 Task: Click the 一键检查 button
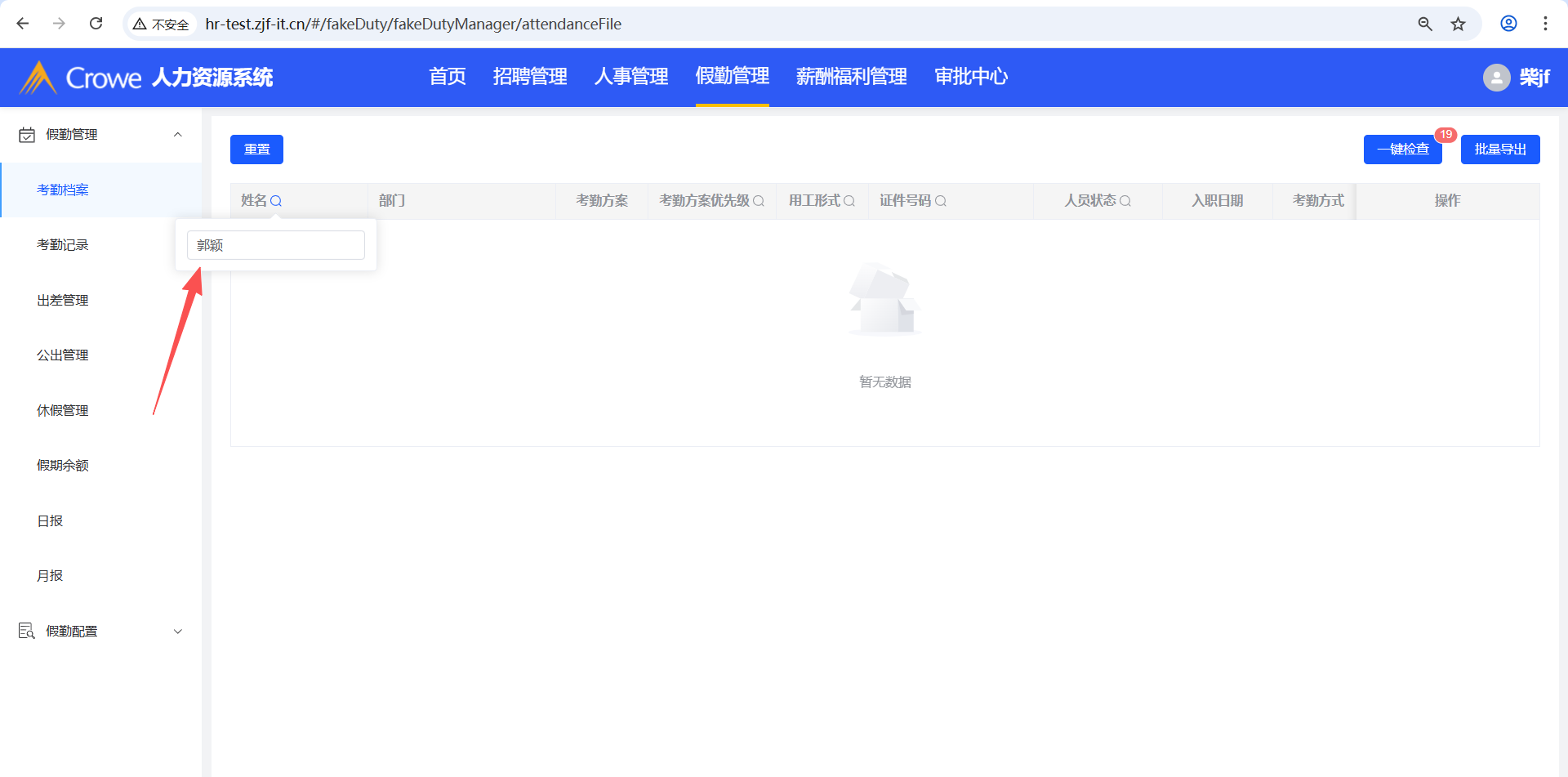tap(1402, 150)
